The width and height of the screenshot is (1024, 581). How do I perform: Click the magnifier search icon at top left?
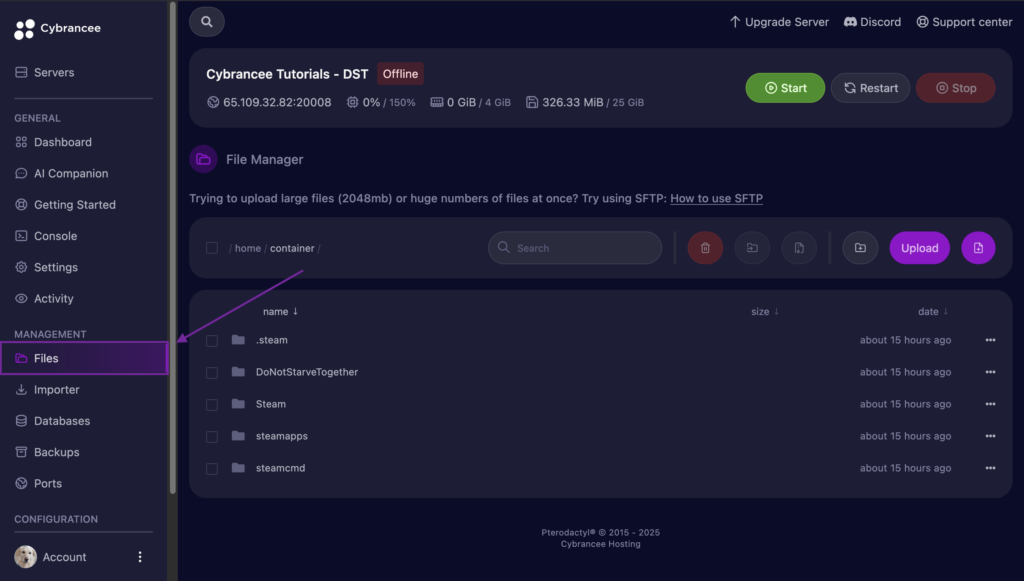click(x=207, y=21)
